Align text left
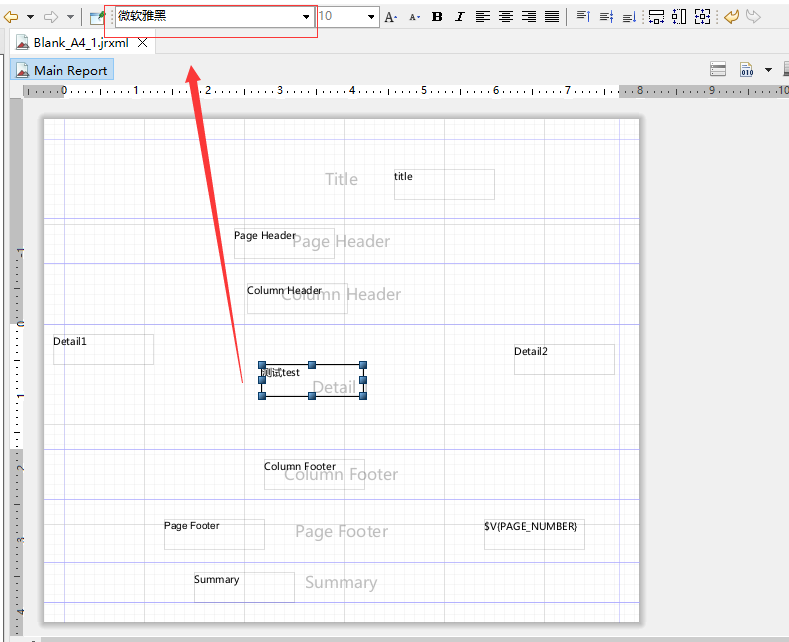This screenshot has width=789, height=642. point(483,17)
